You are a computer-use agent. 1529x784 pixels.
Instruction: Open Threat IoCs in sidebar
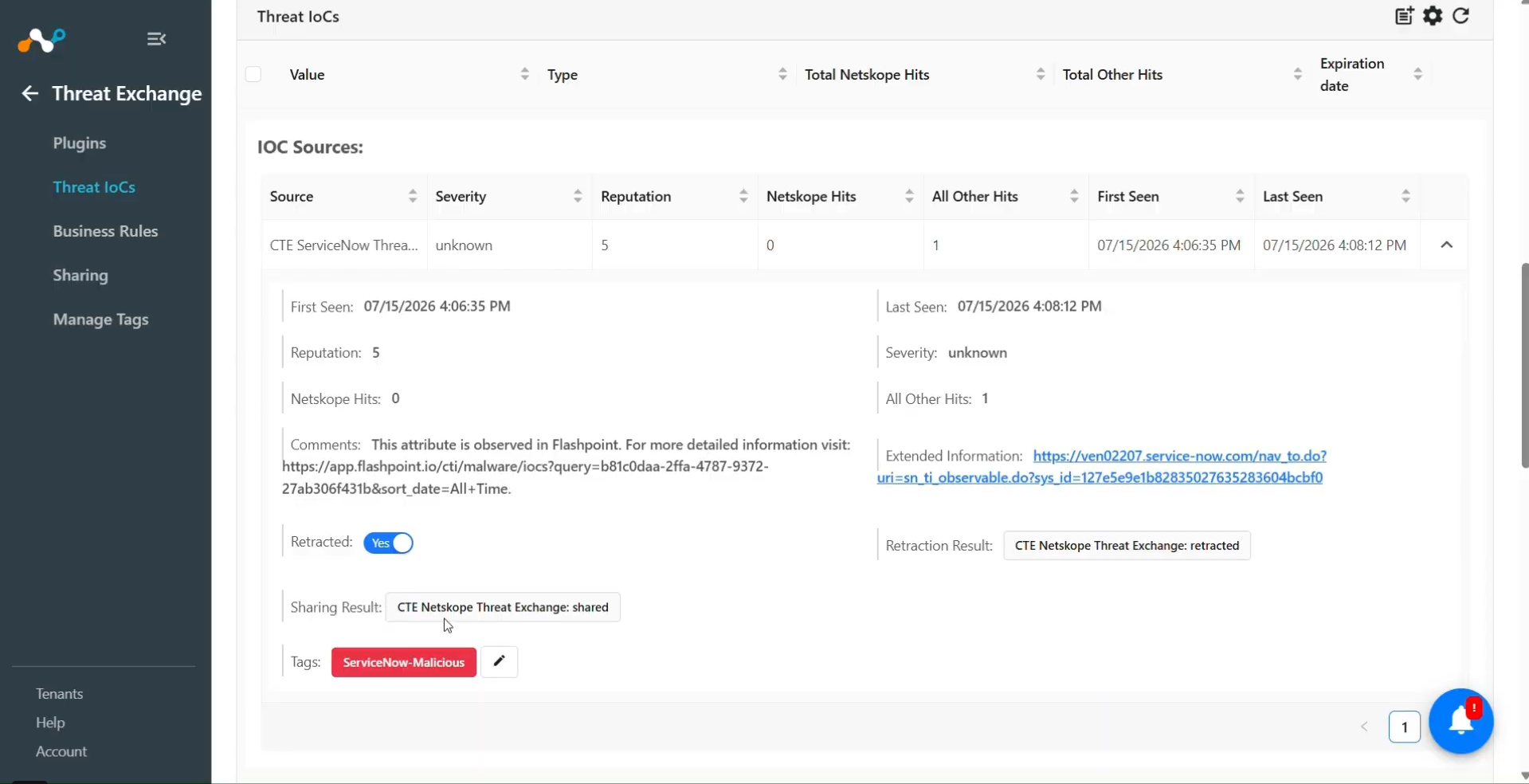pyautogui.click(x=94, y=187)
